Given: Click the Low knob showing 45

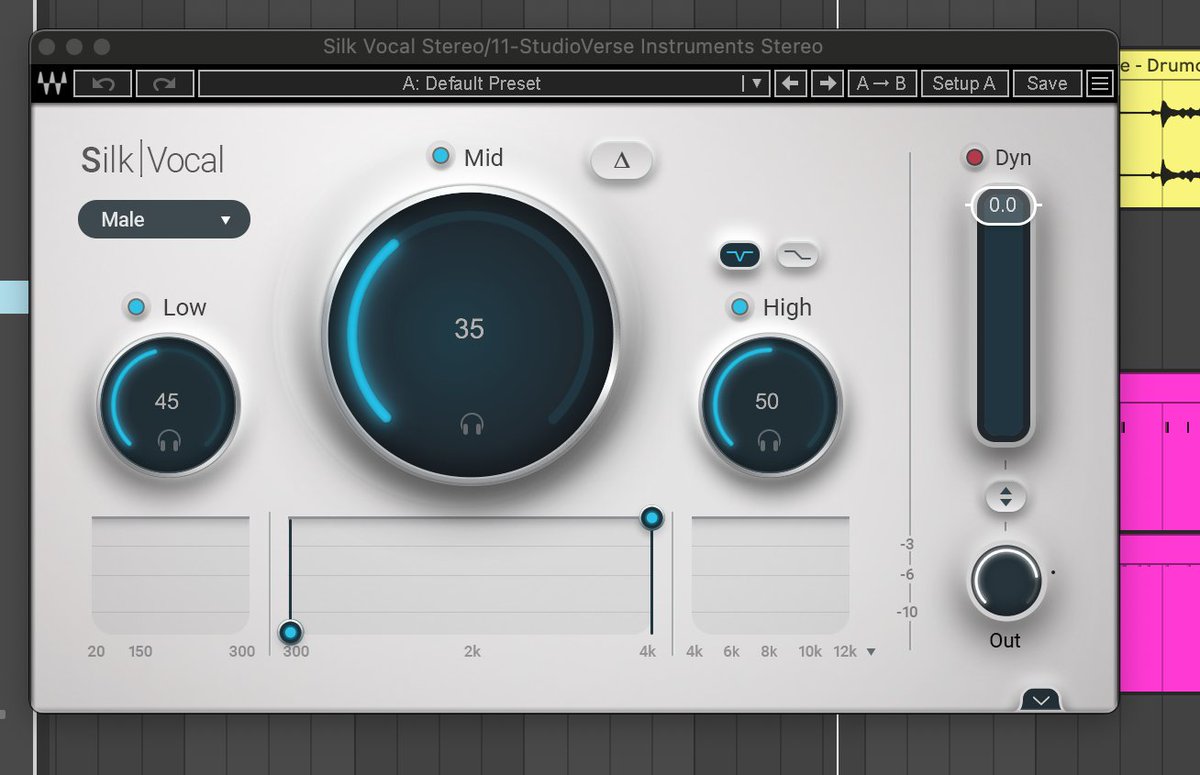Looking at the screenshot, I should coord(168,404).
